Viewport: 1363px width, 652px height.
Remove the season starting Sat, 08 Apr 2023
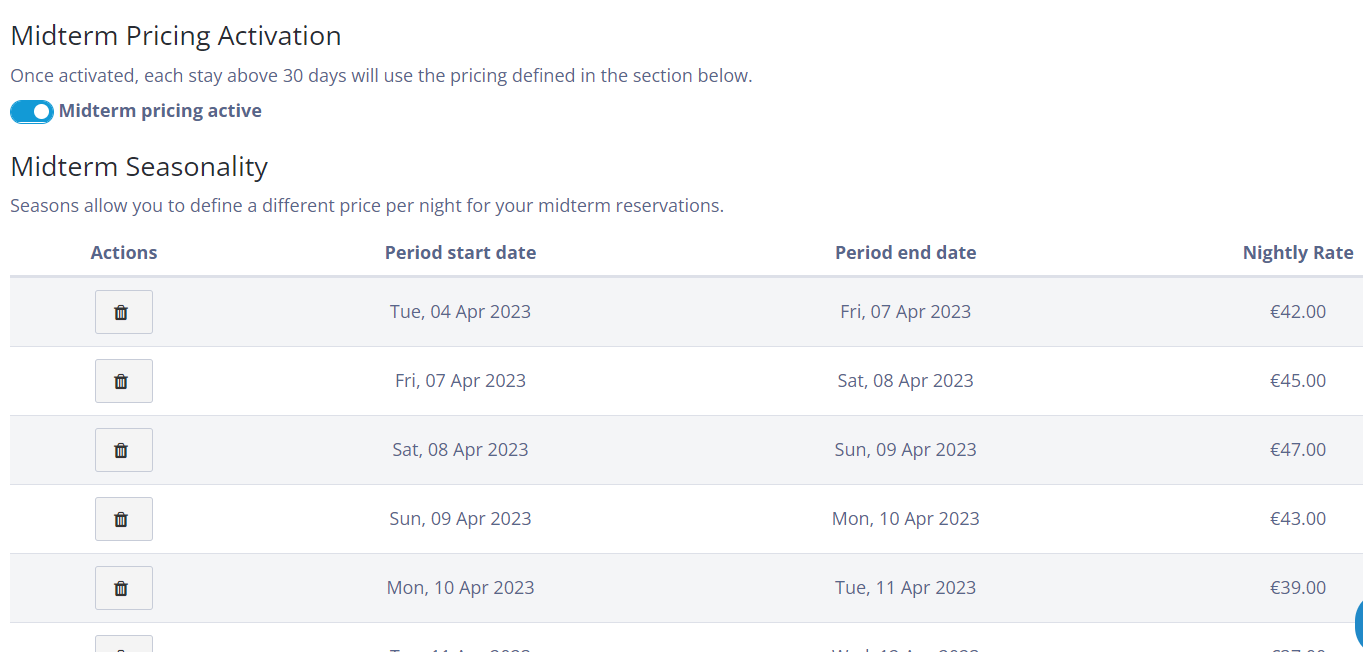pos(124,450)
